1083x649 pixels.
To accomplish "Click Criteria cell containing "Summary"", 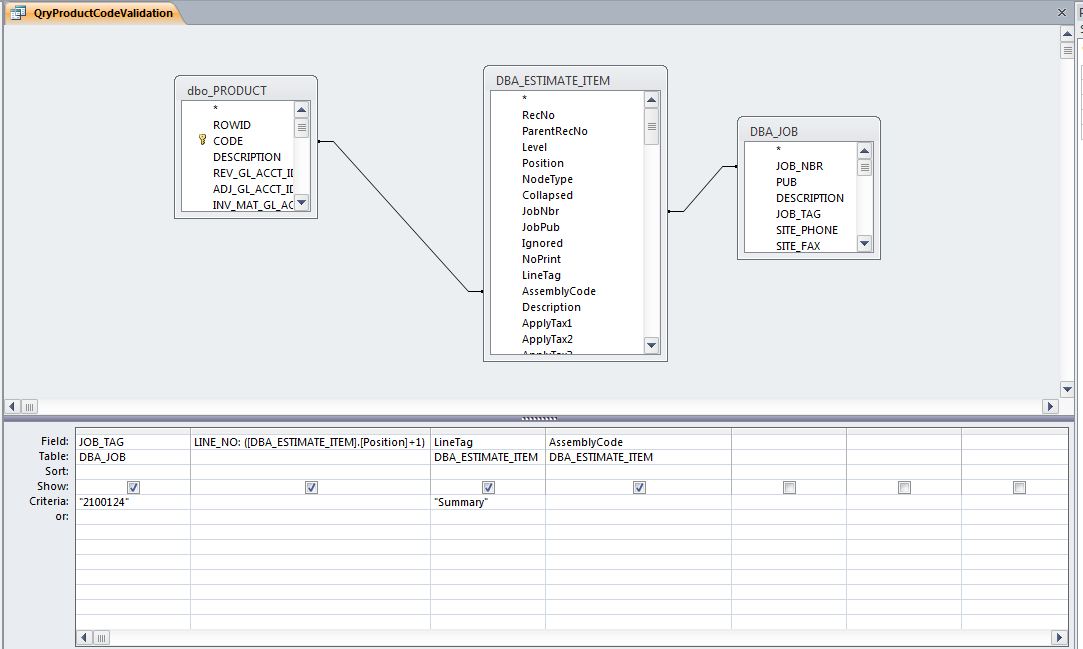I will click(488, 502).
